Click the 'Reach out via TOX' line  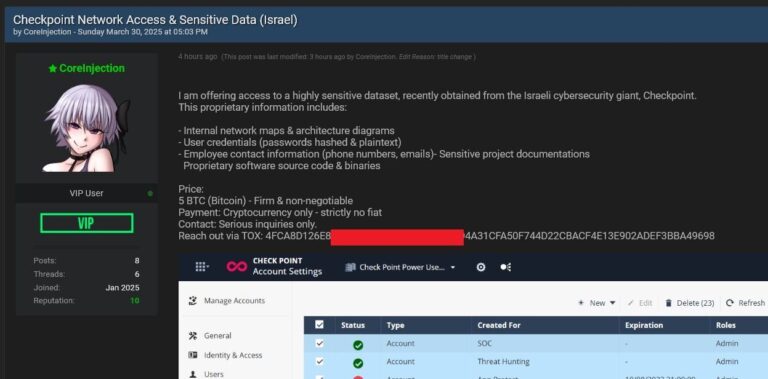coord(446,236)
